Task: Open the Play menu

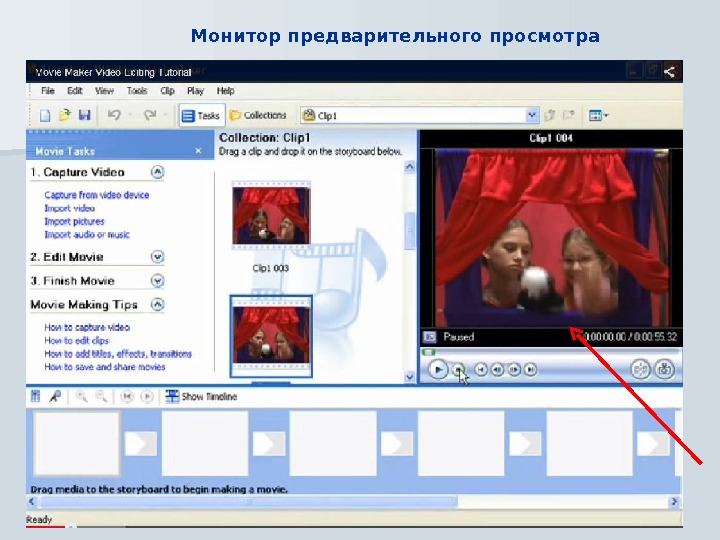Action: point(195,91)
